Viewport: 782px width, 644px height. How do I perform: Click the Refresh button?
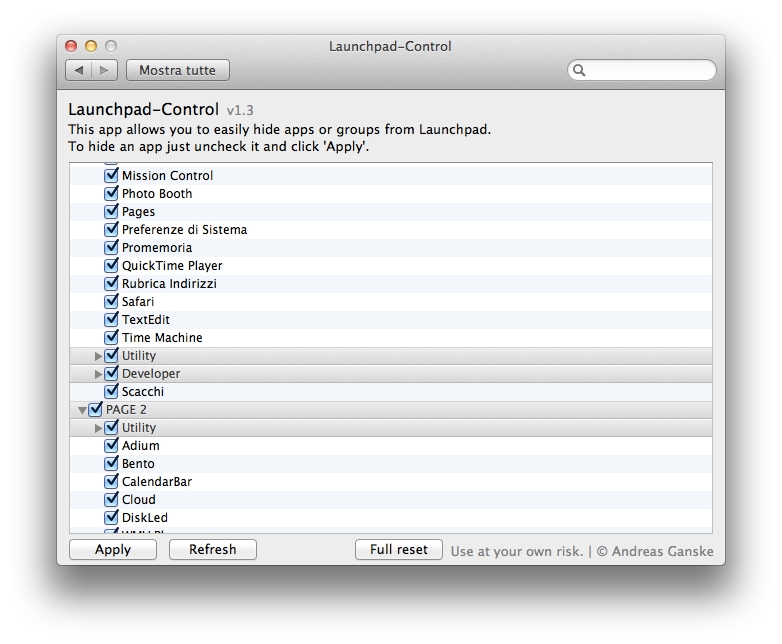tap(212, 549)
